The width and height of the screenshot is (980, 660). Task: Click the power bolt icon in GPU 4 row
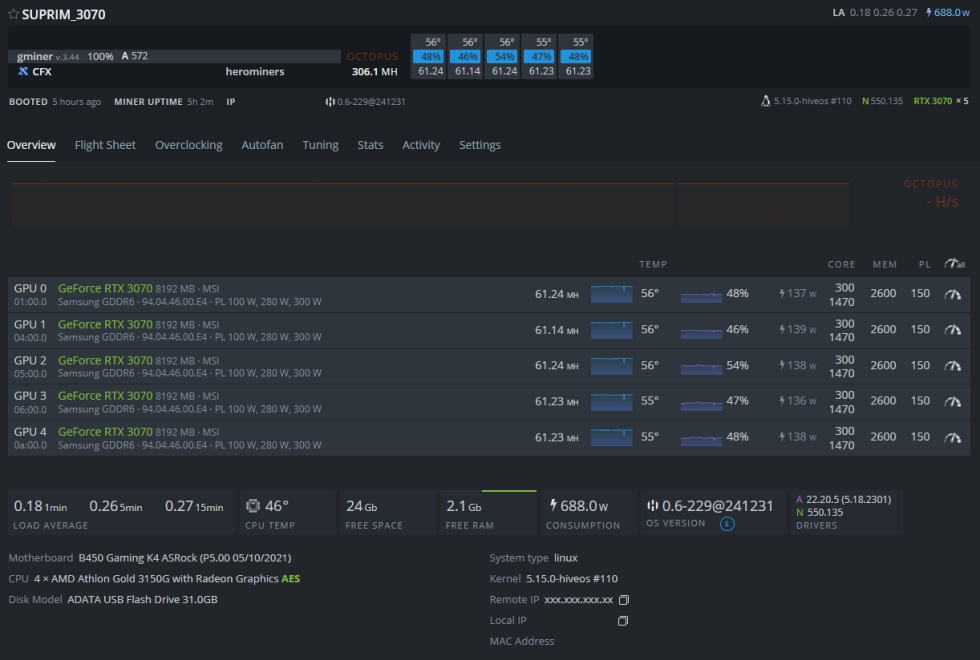(x=782, y=437)
